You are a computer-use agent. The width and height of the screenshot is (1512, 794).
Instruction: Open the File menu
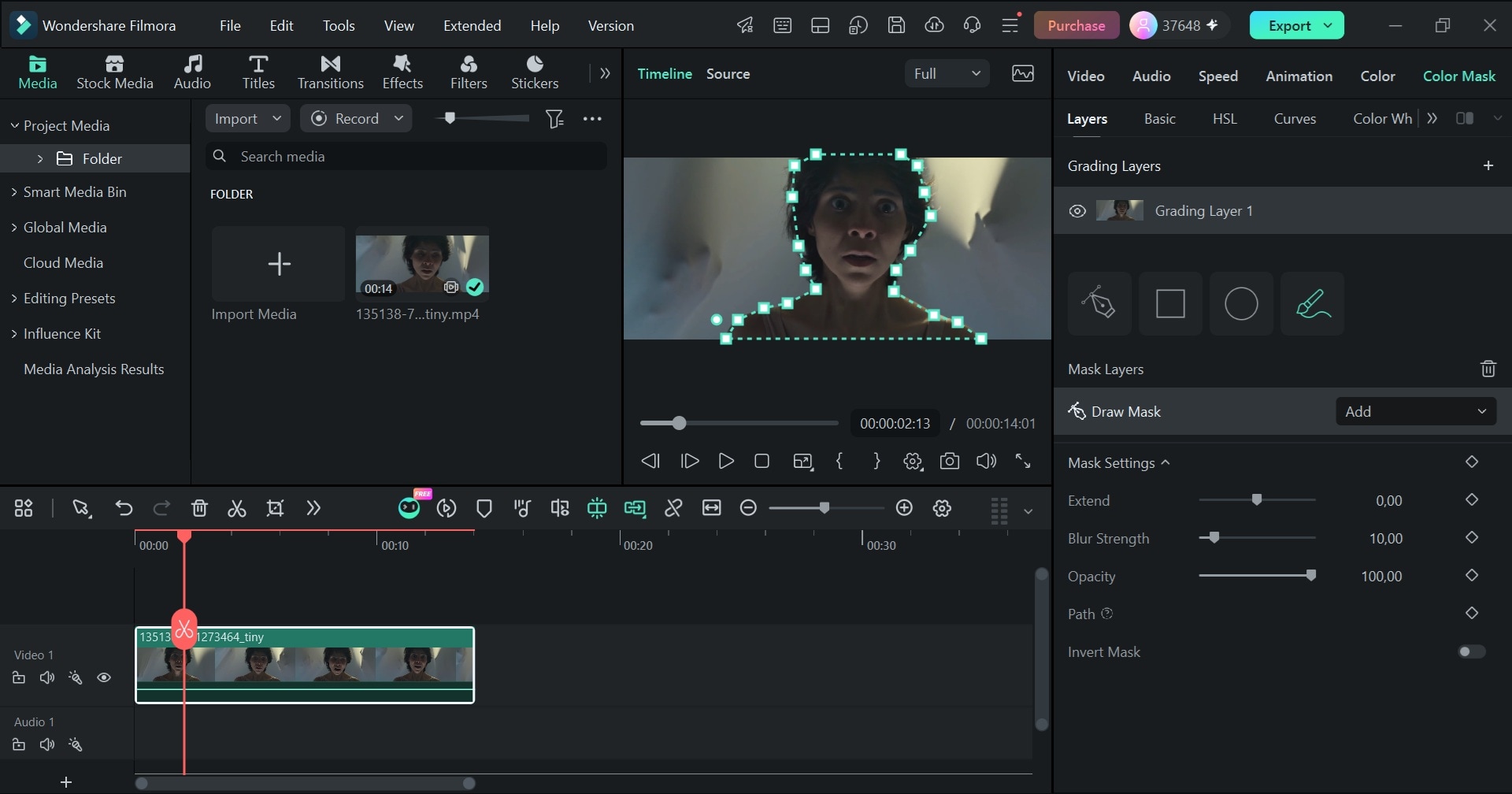click(x=230, y=26)
